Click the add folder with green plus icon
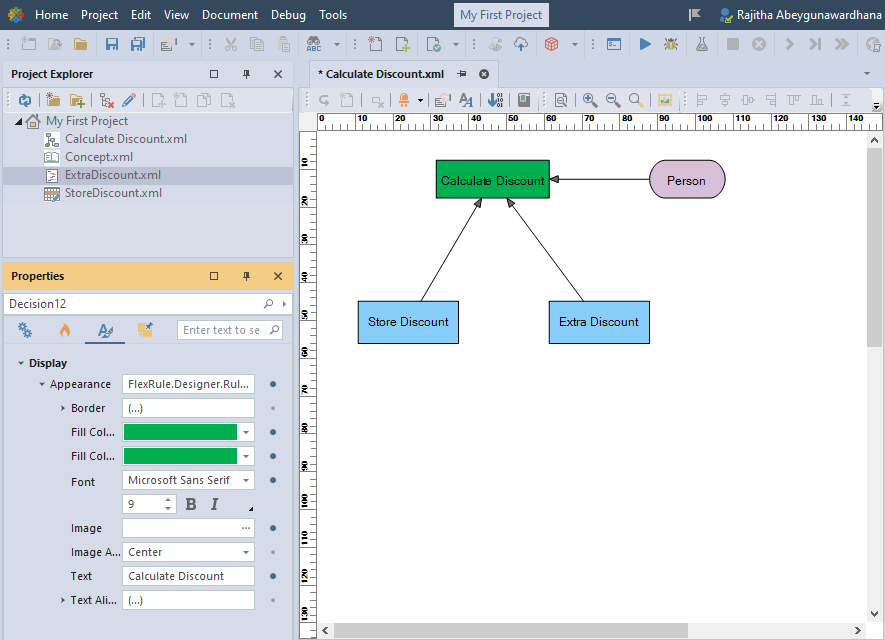Screen dimensions: 885x640 pos(77,100)
